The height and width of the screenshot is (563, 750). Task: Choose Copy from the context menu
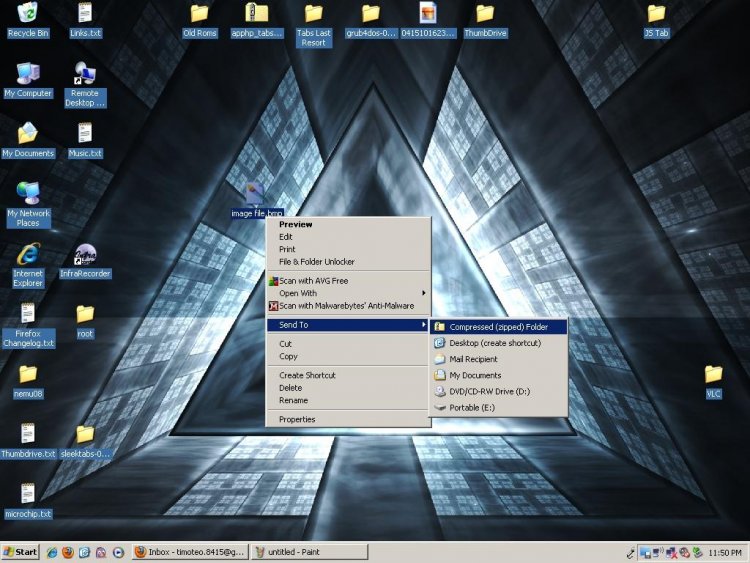(x=348, y=356)
